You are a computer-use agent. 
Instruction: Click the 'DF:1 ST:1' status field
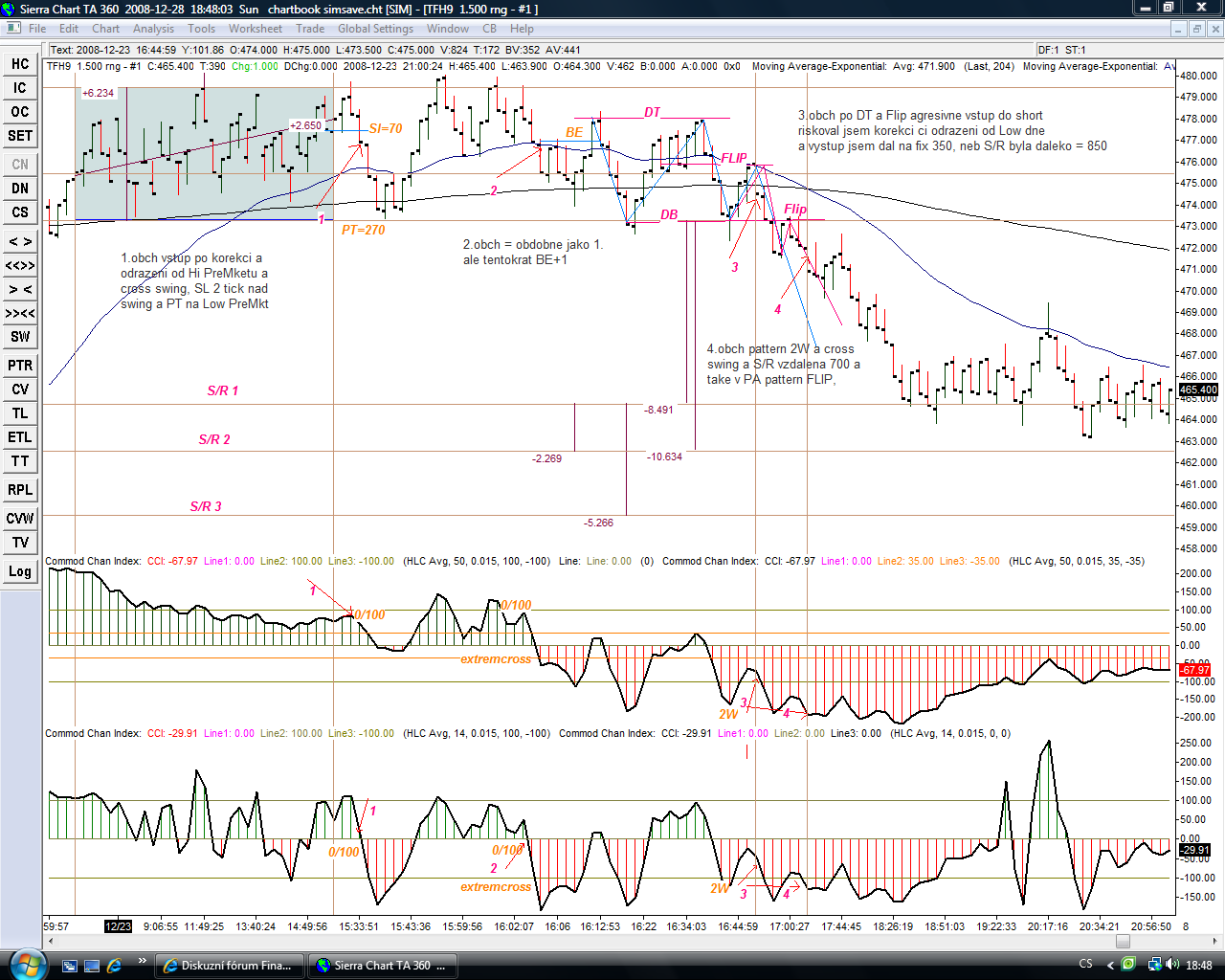1062,50
